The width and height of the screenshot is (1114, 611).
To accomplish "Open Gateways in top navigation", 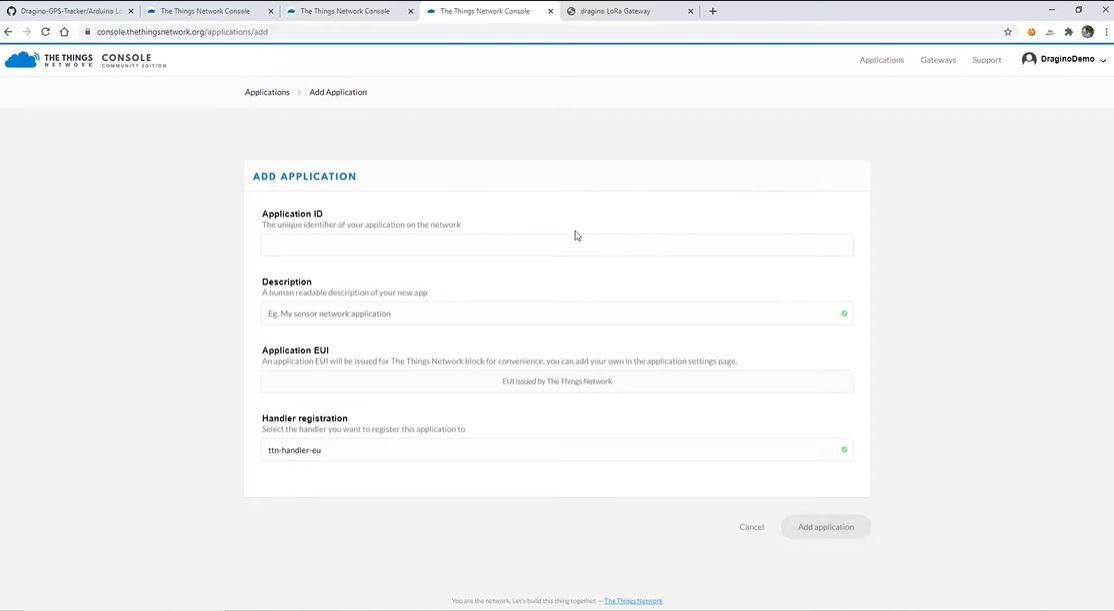I will pos(938,60).
